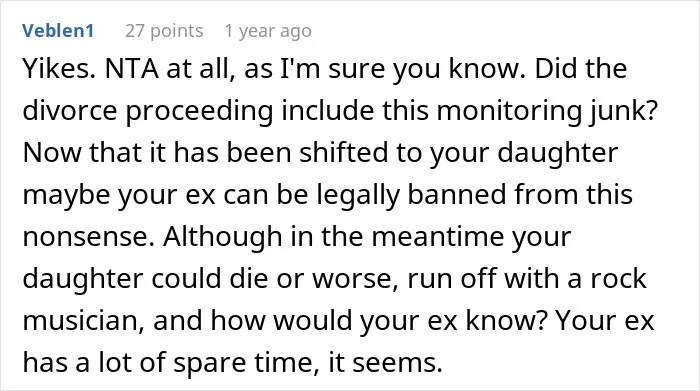700x391 pixels.
Task: Click the NTA abbreviation in the comment
Action: point(132,69)
